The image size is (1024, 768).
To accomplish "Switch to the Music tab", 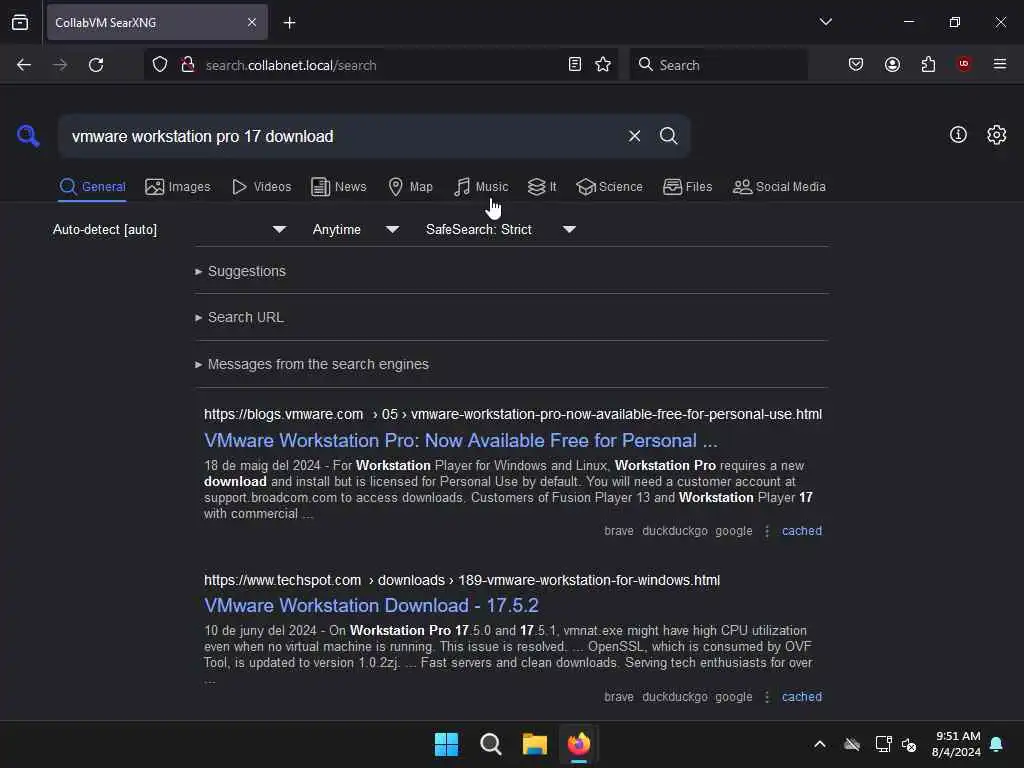I will (481, 187).
